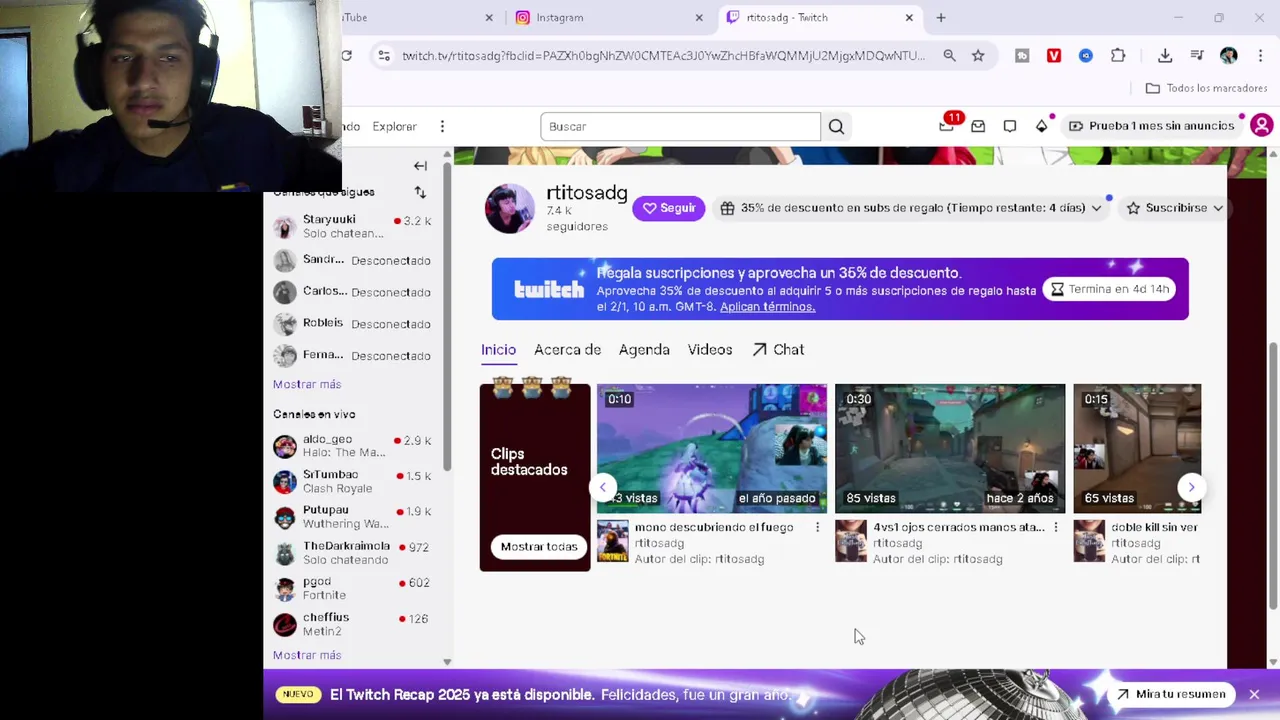1280x720 pixels.
Task: Open Staryuuki in followed channels
Action: pyautogui.click(x=353, y=226)
